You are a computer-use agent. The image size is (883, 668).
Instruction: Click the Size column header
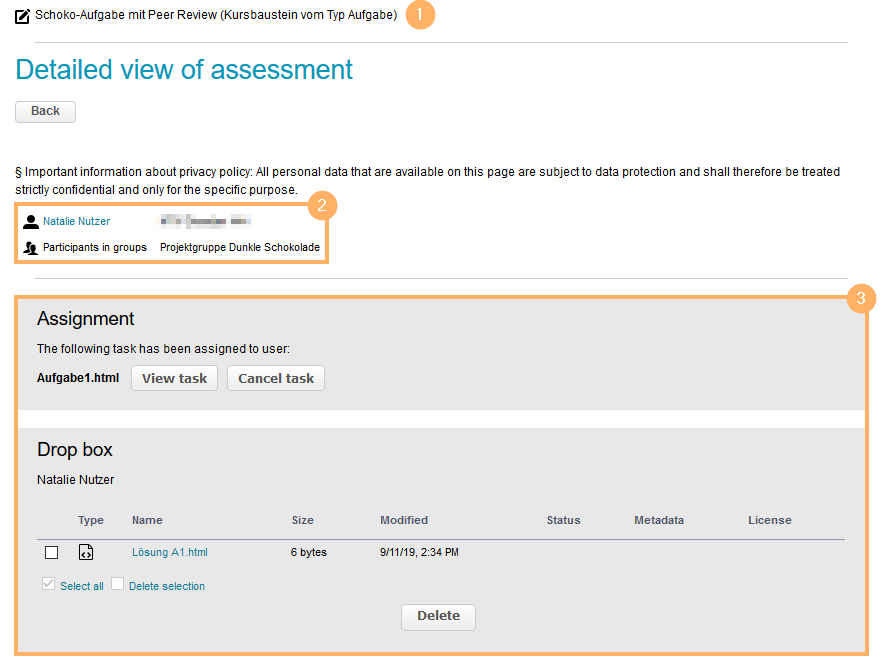click(302, 520)
